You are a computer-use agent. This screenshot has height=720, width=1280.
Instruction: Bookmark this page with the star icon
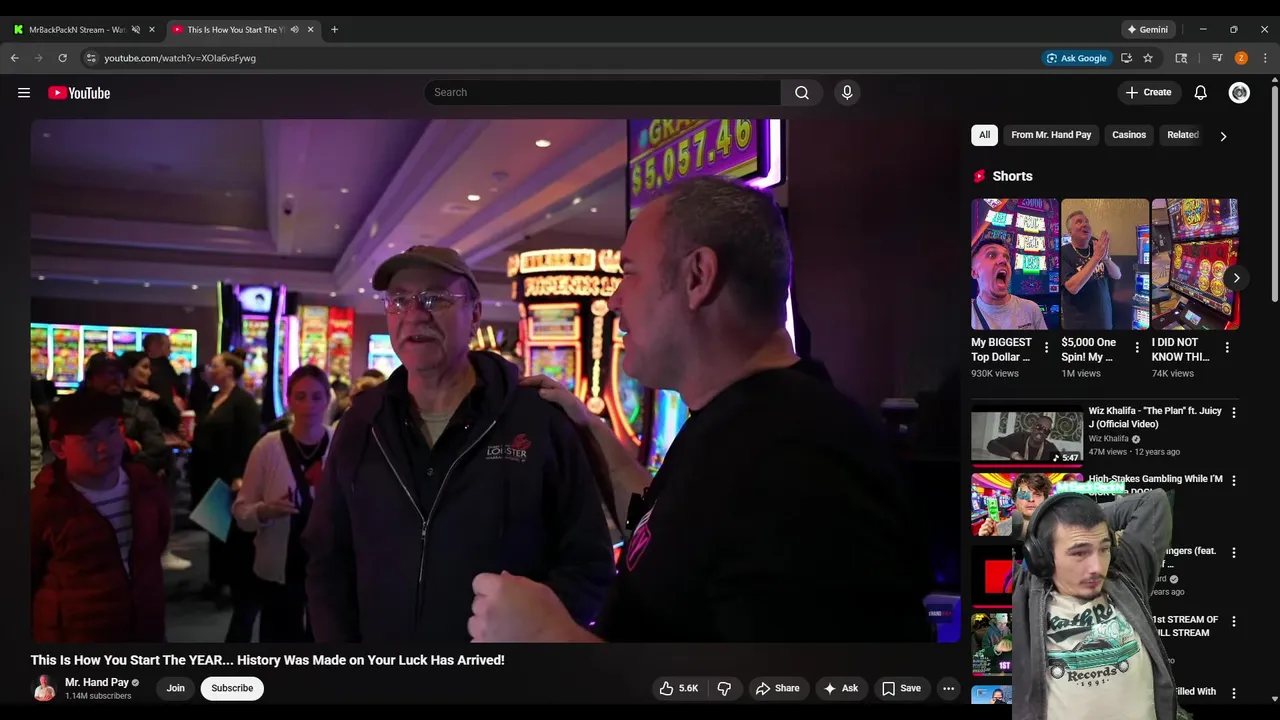tap(1148, 58)
